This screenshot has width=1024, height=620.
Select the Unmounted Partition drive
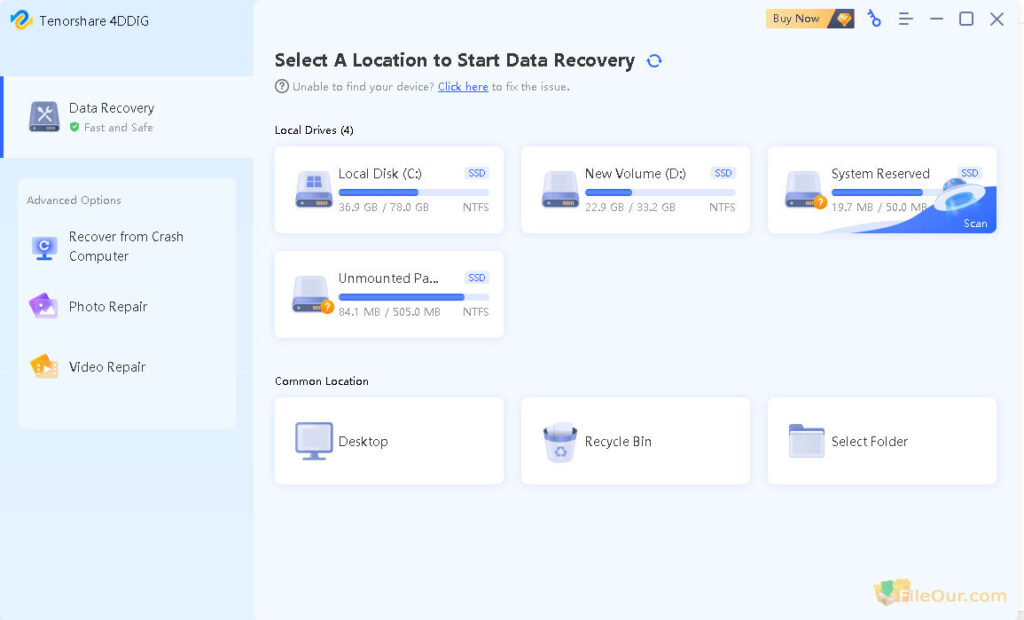coord(389,294)
